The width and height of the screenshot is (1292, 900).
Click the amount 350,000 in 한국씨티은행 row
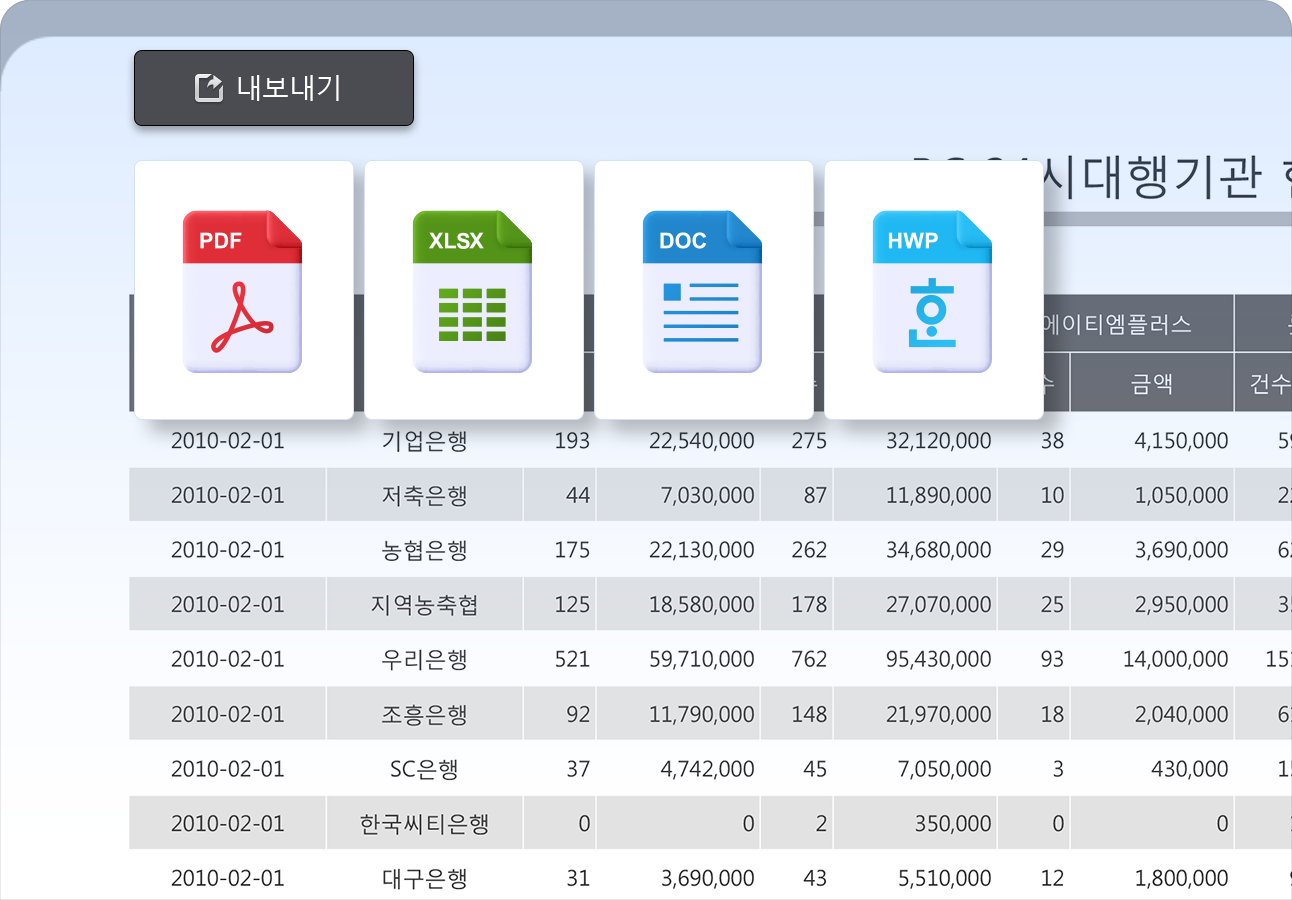click(953, 825)
